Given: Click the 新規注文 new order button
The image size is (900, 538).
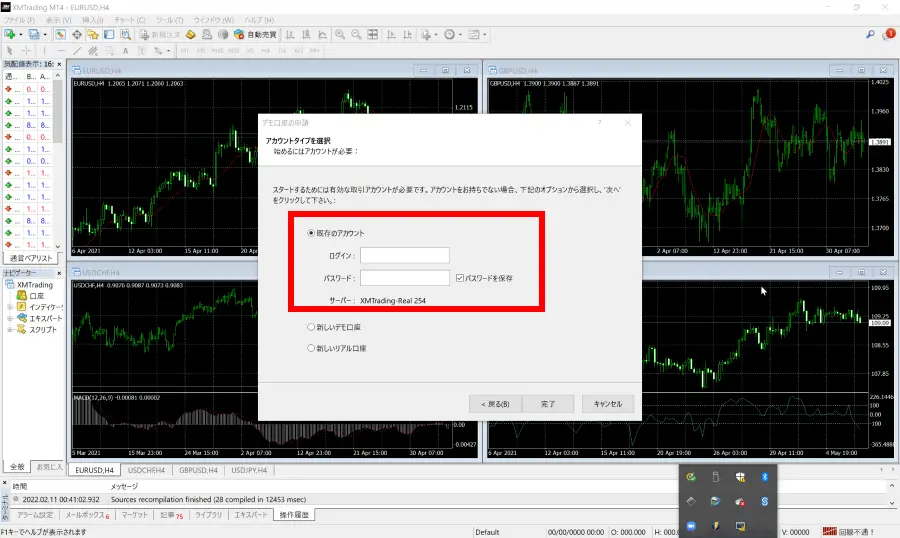Looking at the screenshot, I should pos(160,34).
